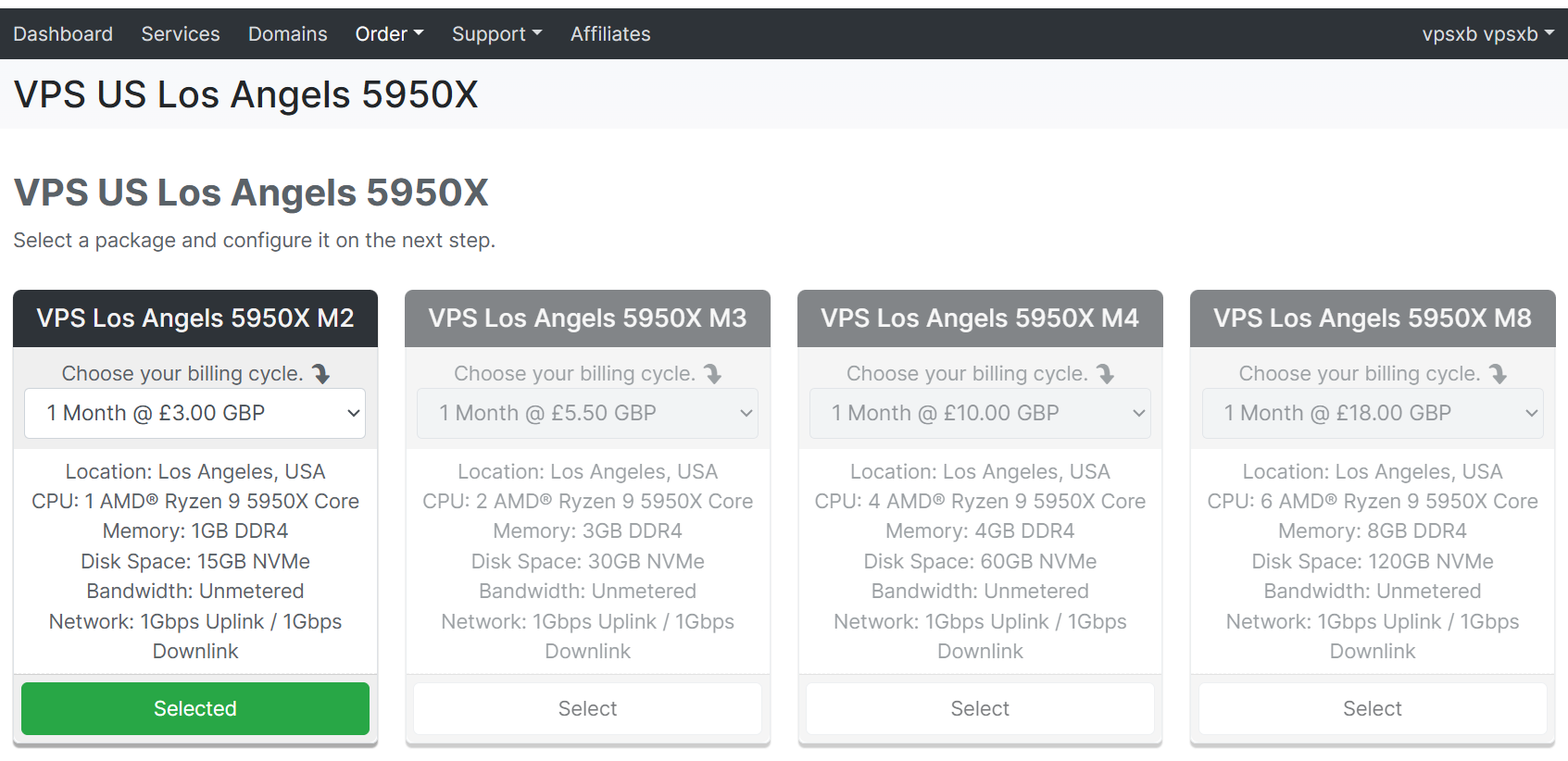Click 'CPU: 1 AMD® Ryzen 9 5950X Core' text
Viewport: 1568px width, 761px height.
[x=195, y=501]
